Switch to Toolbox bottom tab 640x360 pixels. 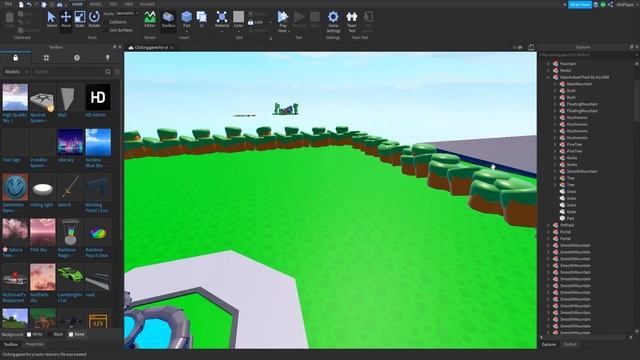(11, 344)
